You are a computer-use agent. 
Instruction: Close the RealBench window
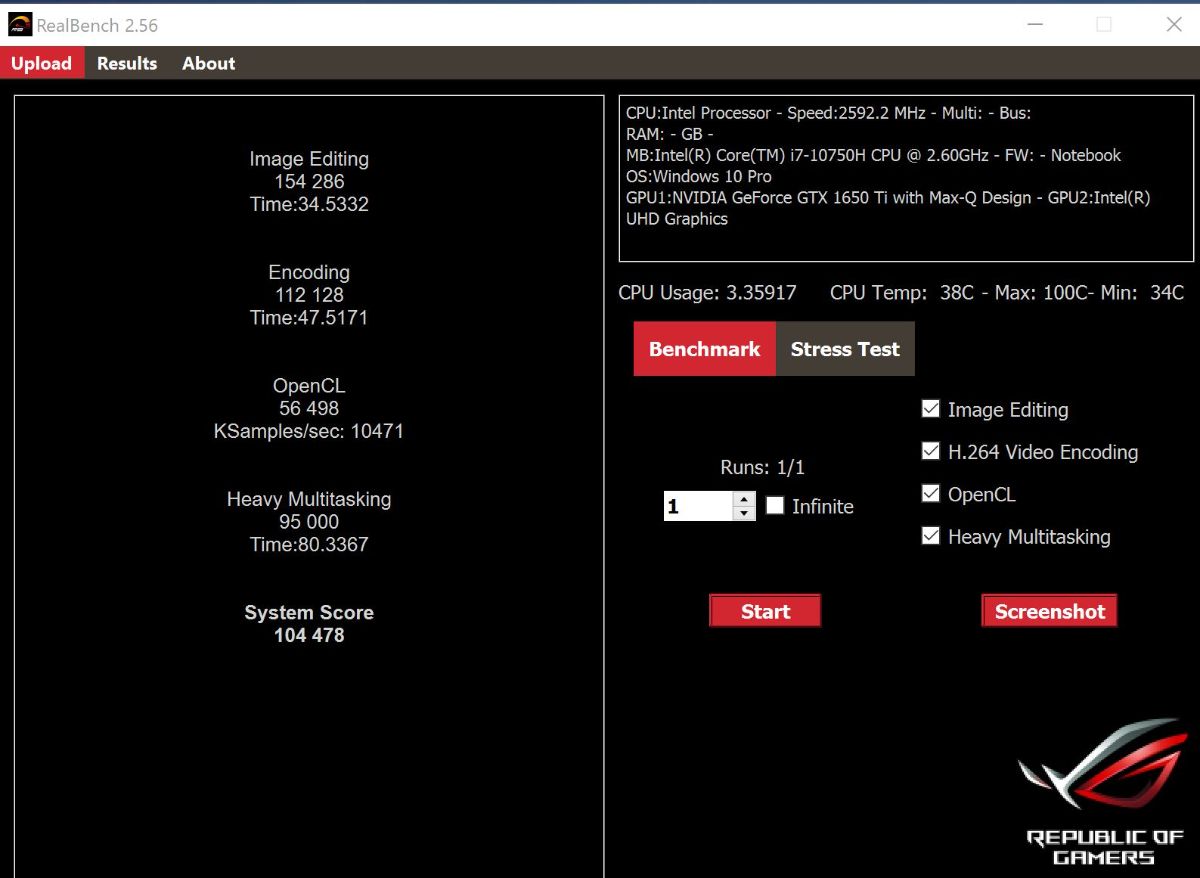tap(1174, 25)
